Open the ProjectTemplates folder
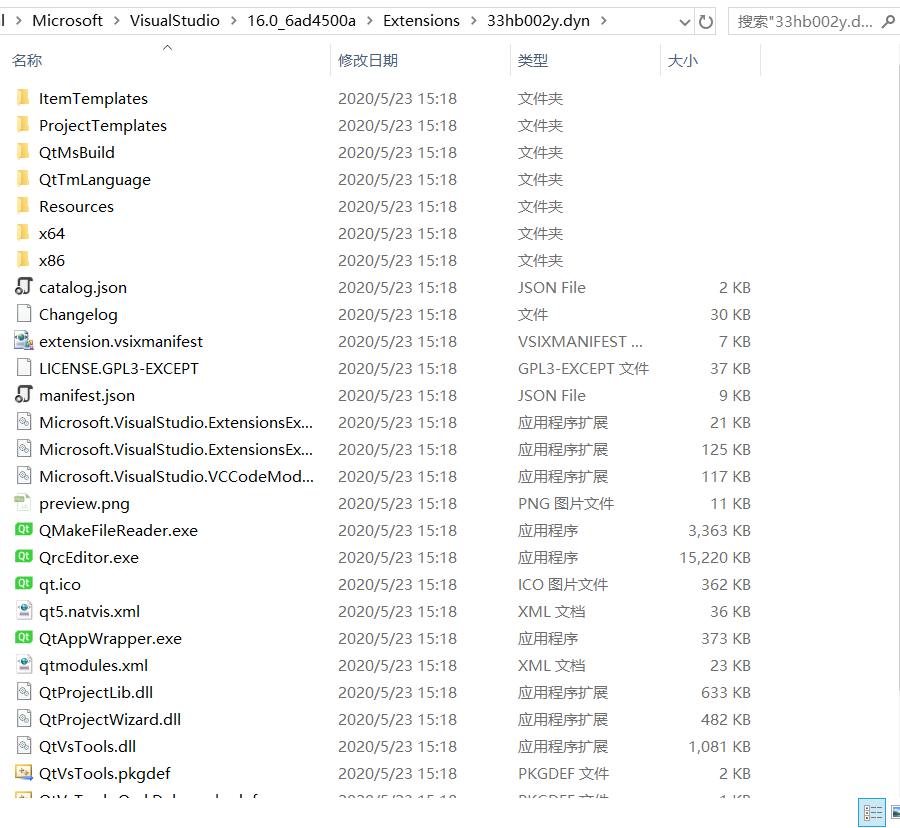 pyautogui.click(x=102, y=125)
